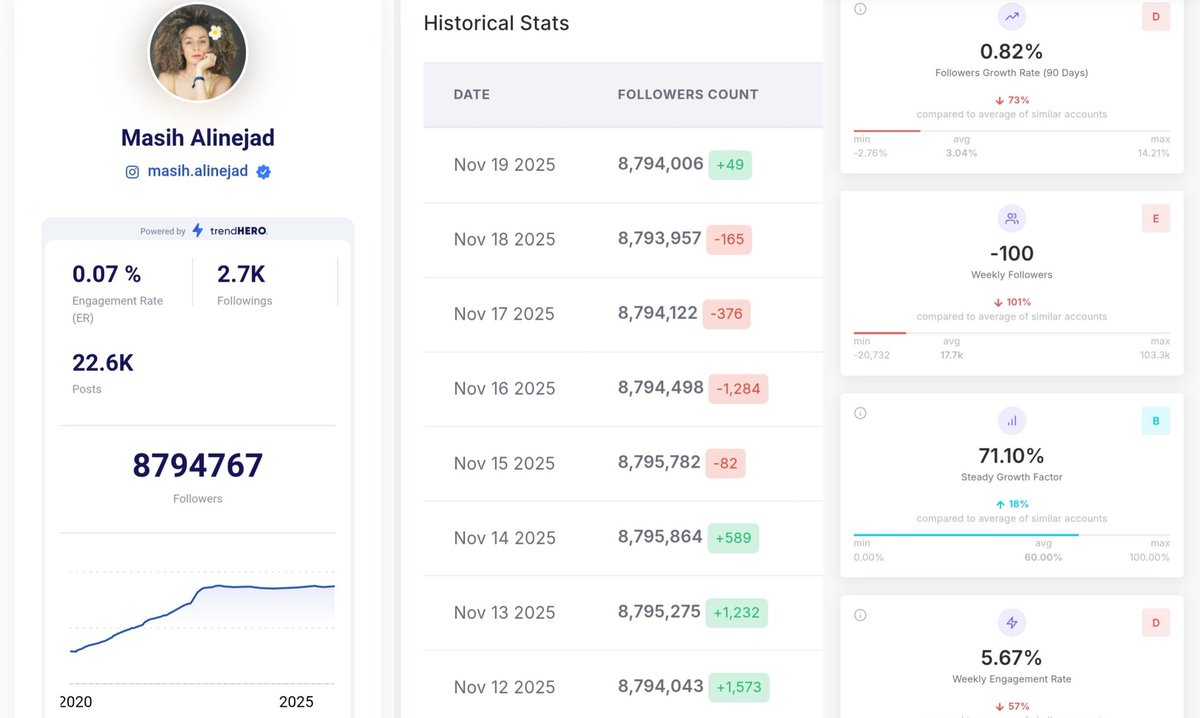
Task: Click the +589 change badge for Nov 14
Action: click(733, 538)
